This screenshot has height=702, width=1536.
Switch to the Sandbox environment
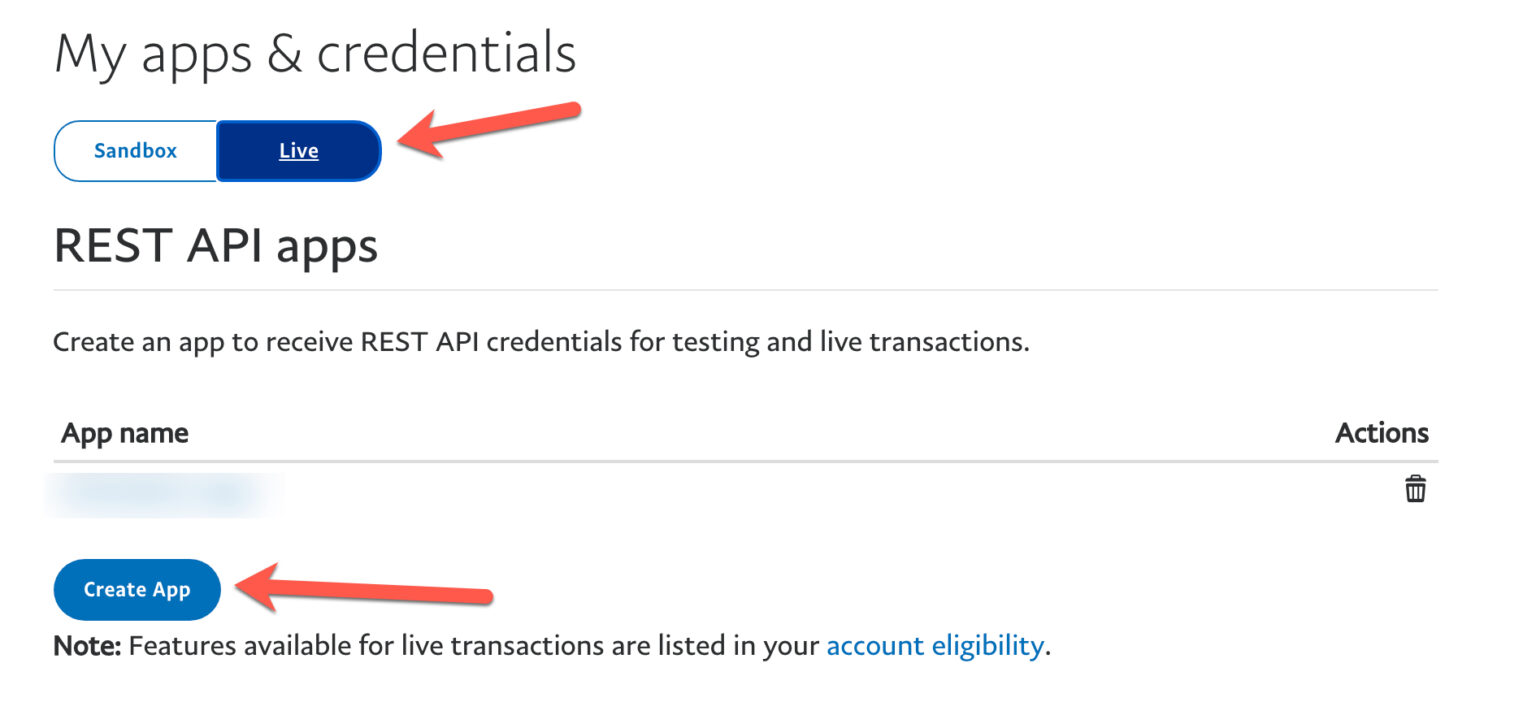pos(135,151)
